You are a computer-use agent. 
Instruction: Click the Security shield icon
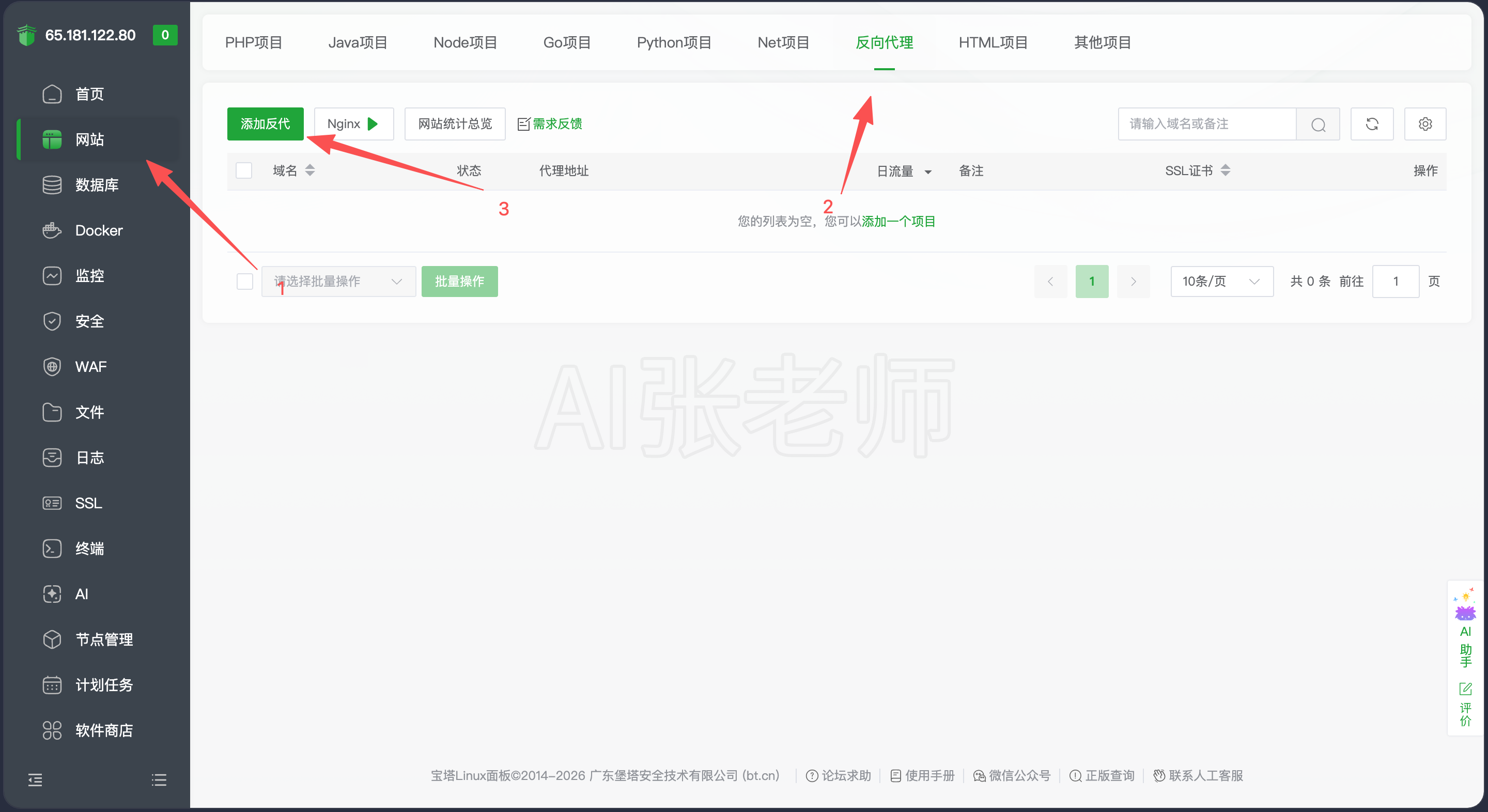click(x=52, y=321)
